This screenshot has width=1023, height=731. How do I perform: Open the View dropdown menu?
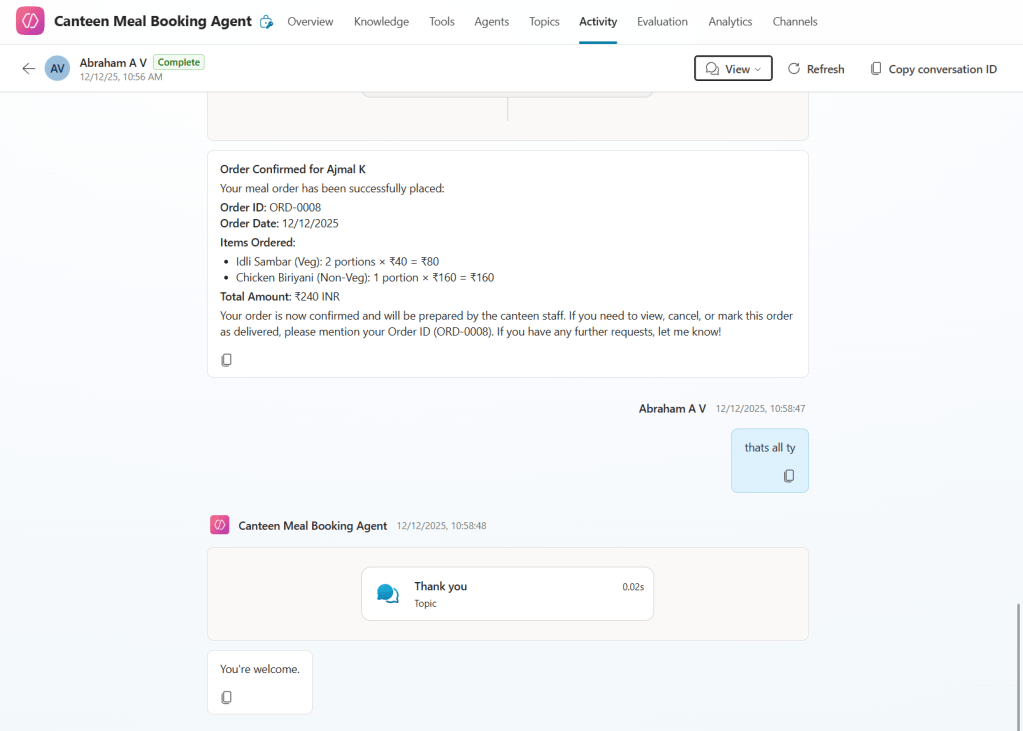click(733, 69)
